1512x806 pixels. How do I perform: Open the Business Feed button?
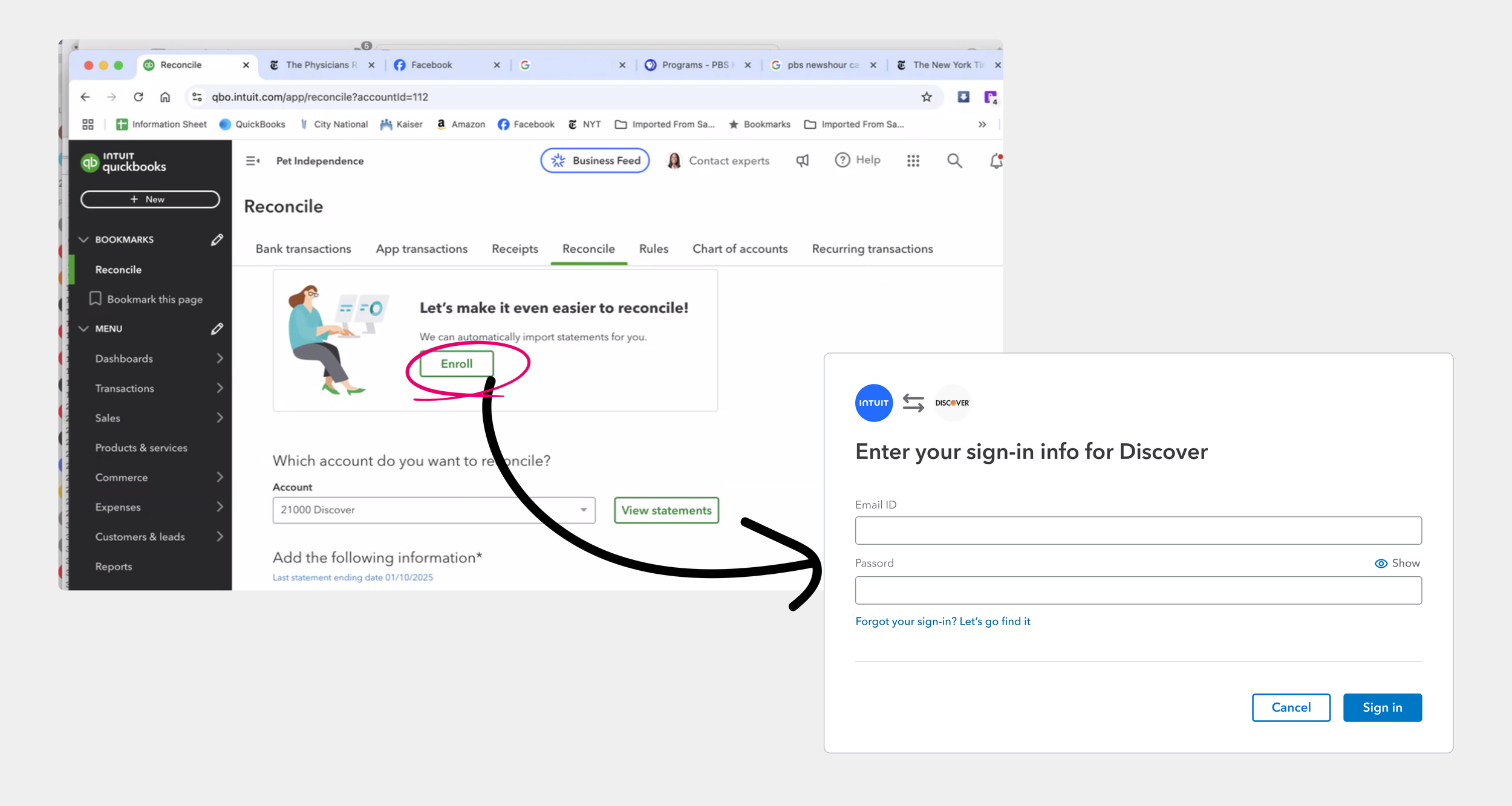pos(595,160)
